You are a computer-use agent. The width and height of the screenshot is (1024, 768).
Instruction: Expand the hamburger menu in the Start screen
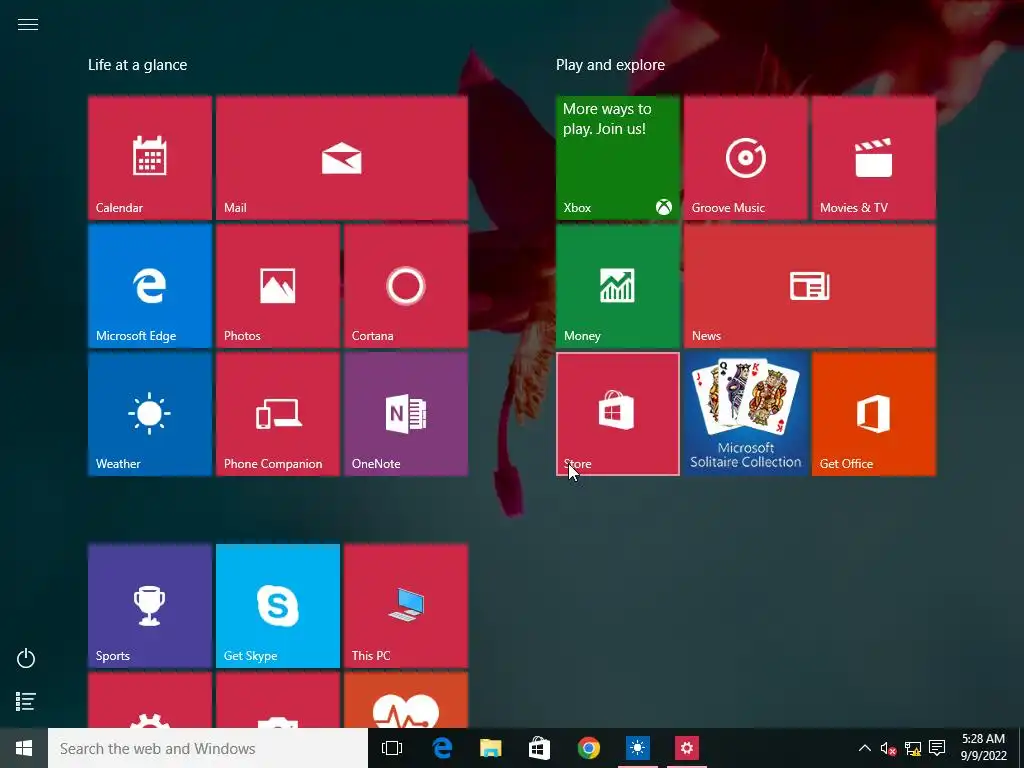click(x=27, y=25)
